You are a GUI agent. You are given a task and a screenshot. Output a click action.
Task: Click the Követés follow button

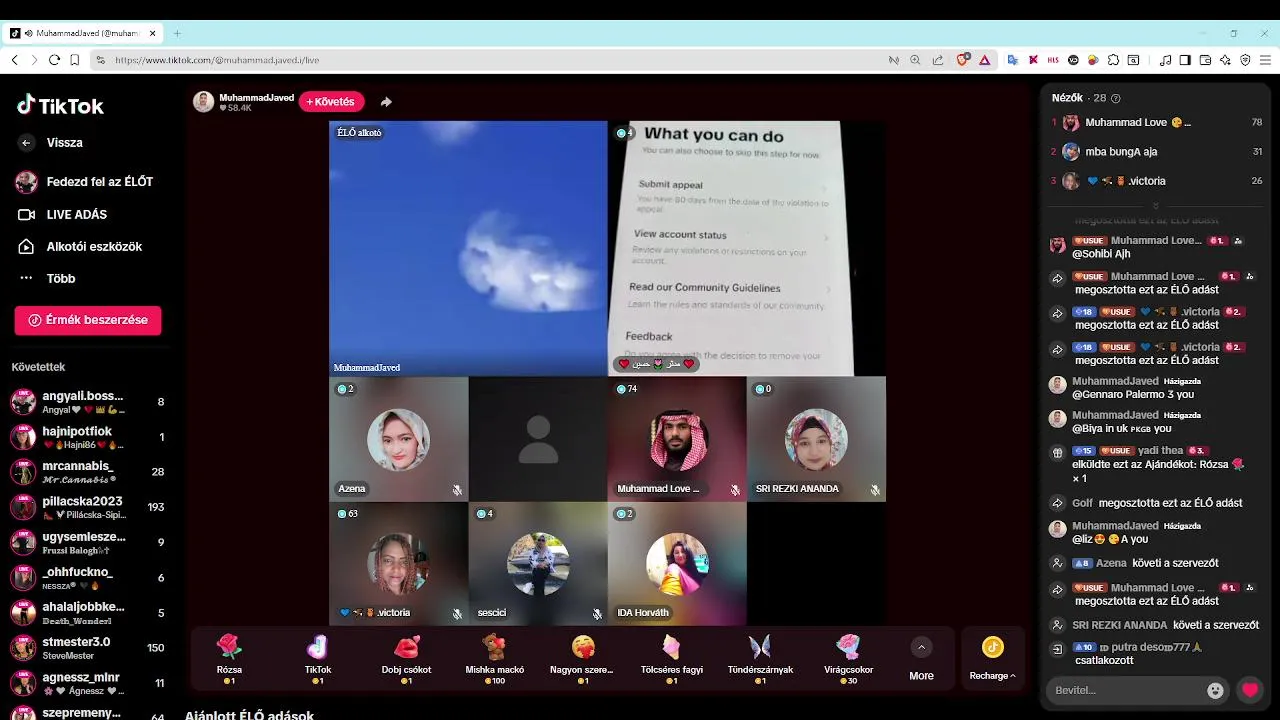coord(331,102)
